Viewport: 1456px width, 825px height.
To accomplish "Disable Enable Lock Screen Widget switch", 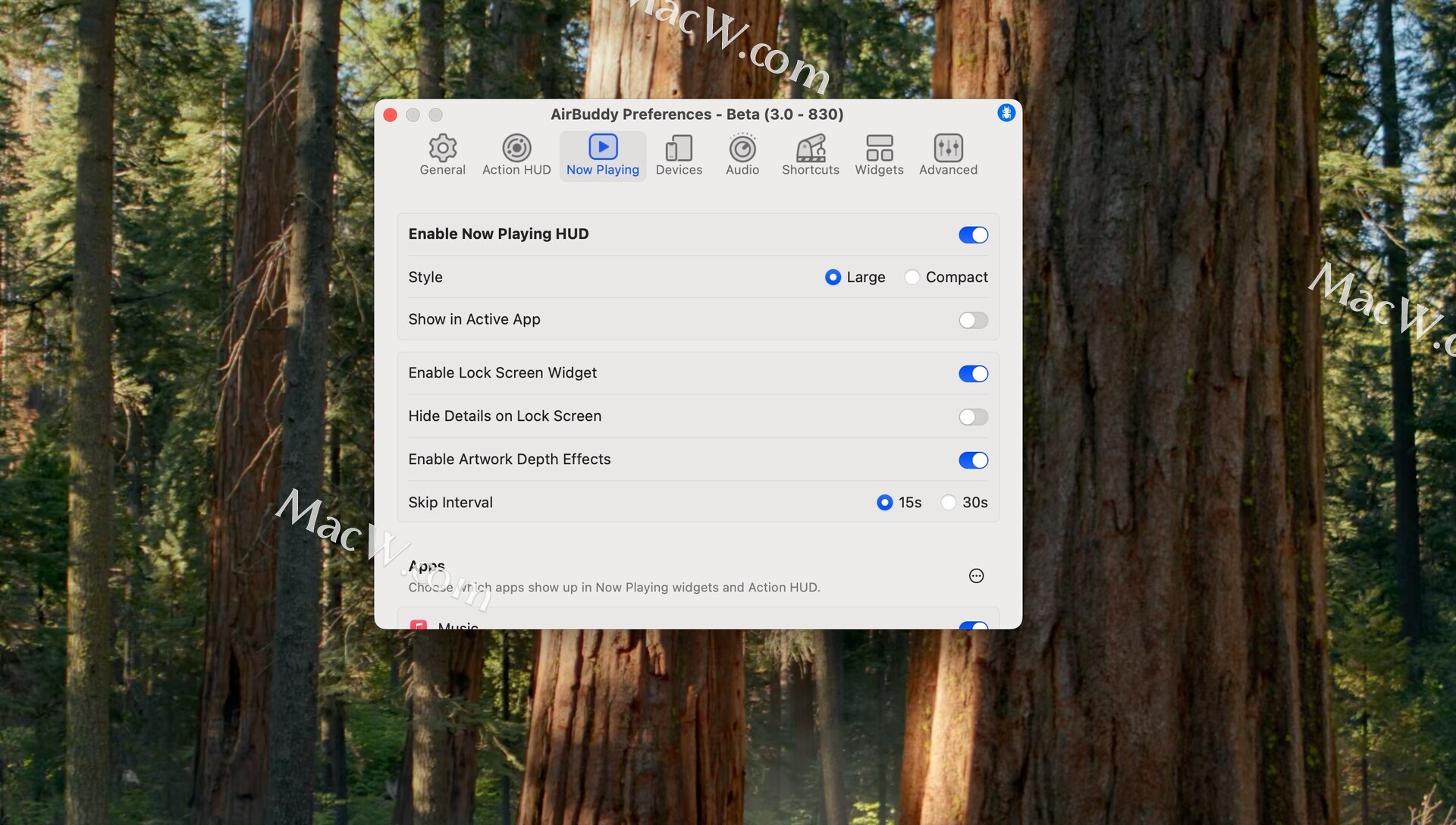I will coord(973,374).
